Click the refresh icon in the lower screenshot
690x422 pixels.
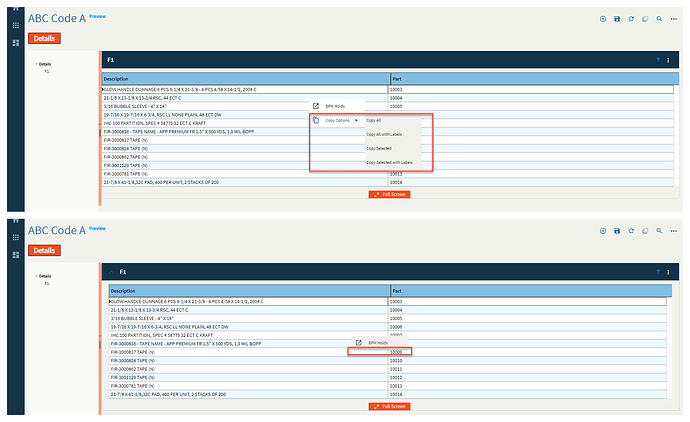point(631,231)
